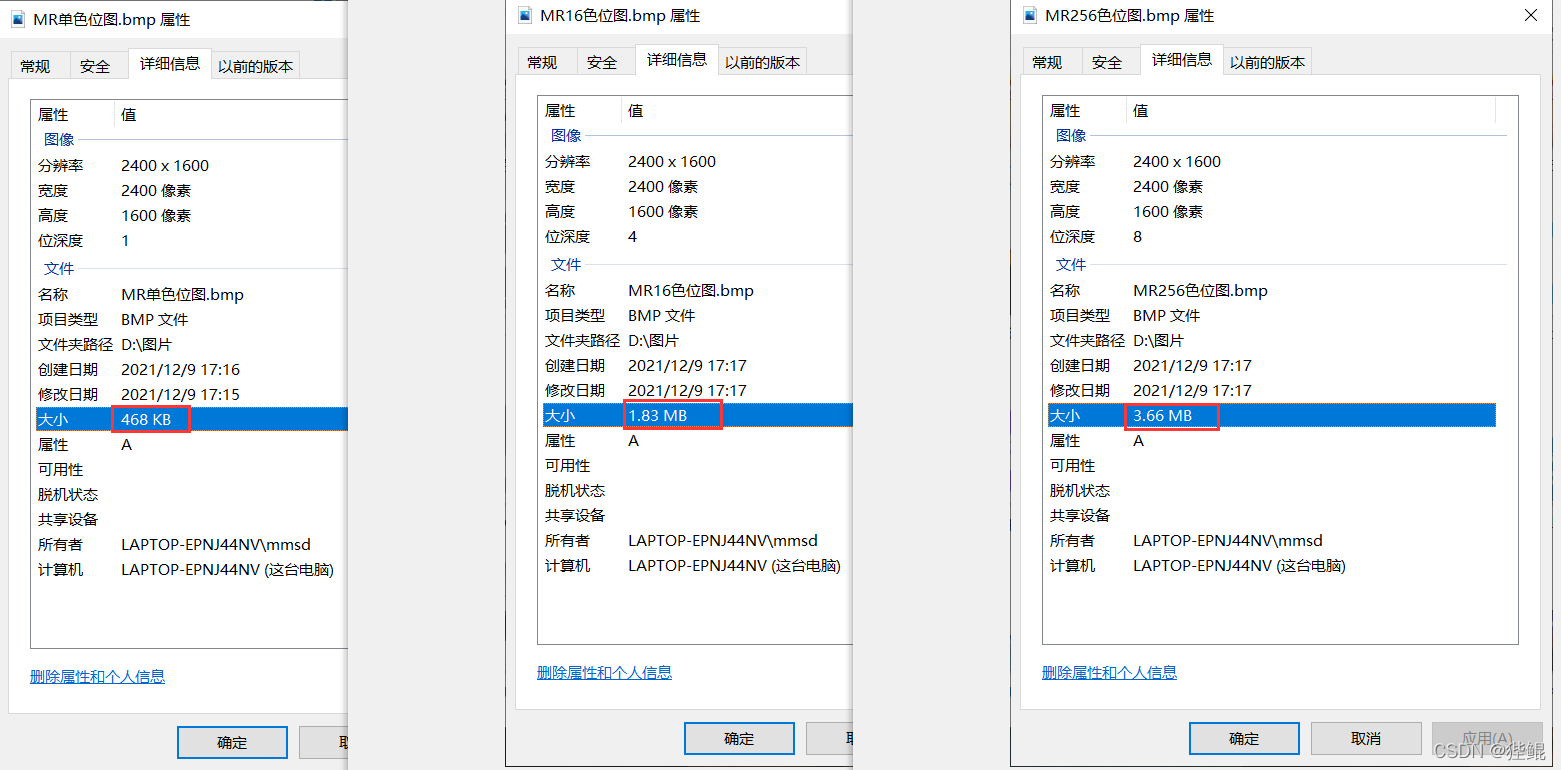This screenshot has width=1561, height=770.
Task: Click the file icon in MR256色位图.bmp title bar
Action: [x=1030, y=15]
